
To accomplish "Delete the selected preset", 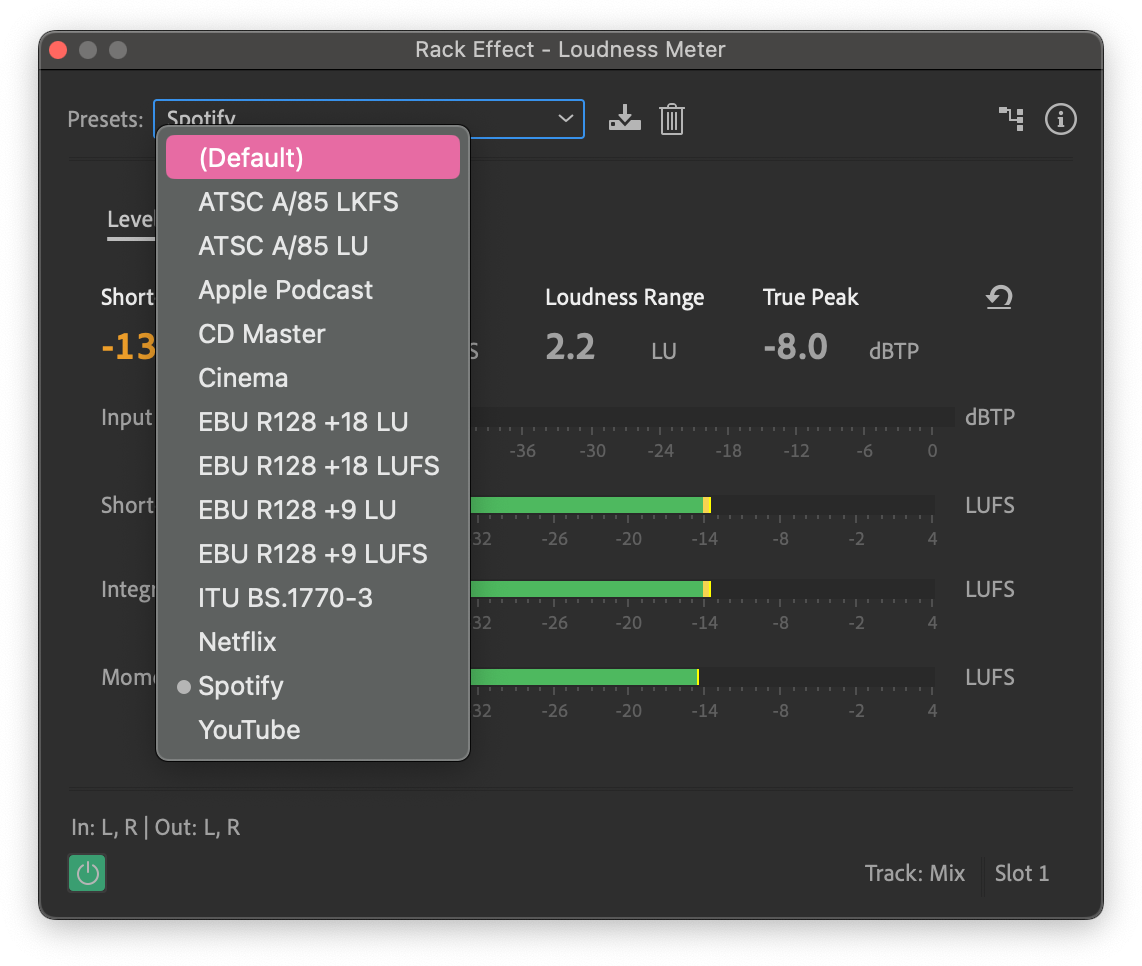I will (671, 119).
